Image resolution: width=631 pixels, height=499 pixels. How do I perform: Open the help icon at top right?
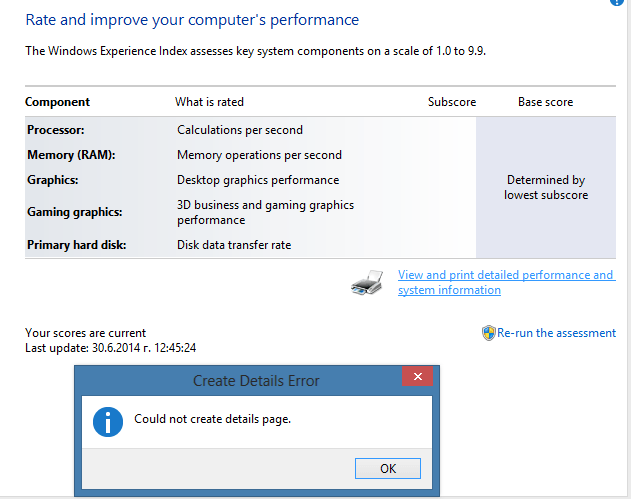(617, 2)
